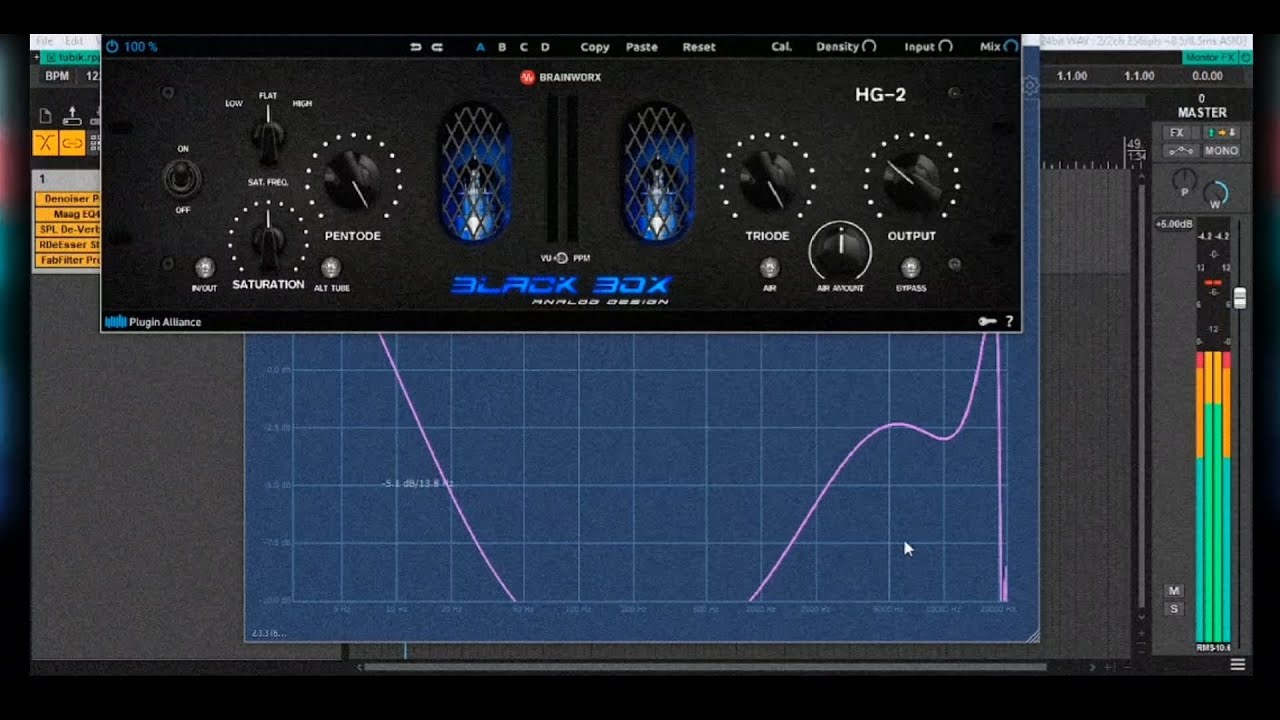Select the RDeEsser plugin in FX list
The width and height of the screenshot is (1280, 720).
(x=69, y=244)
